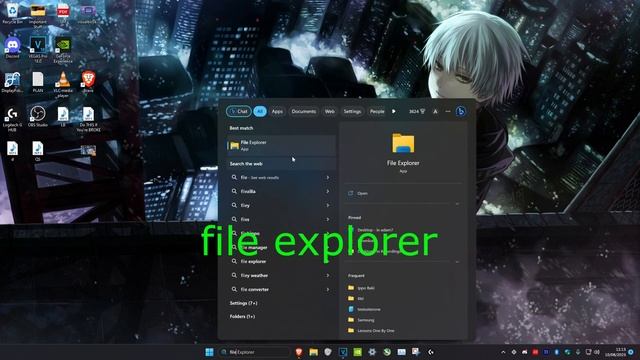Image resolution: width=640 pixels, height=360 pixels.
Task: Show the Folders (1+) results group
Action: pos(242,317)
